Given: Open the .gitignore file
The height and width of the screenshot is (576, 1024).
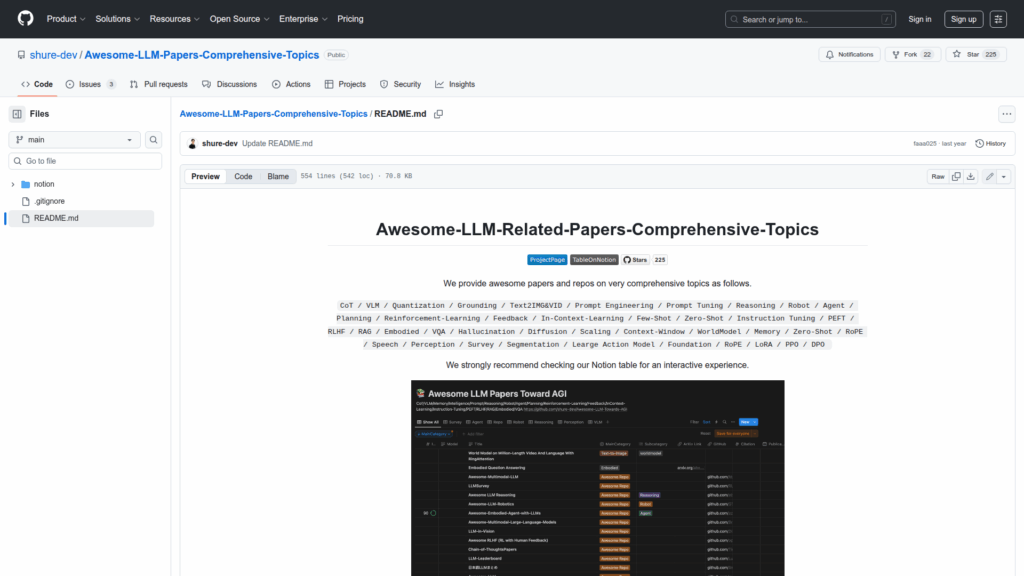Looking at the screenshot, I should (50, 201).
